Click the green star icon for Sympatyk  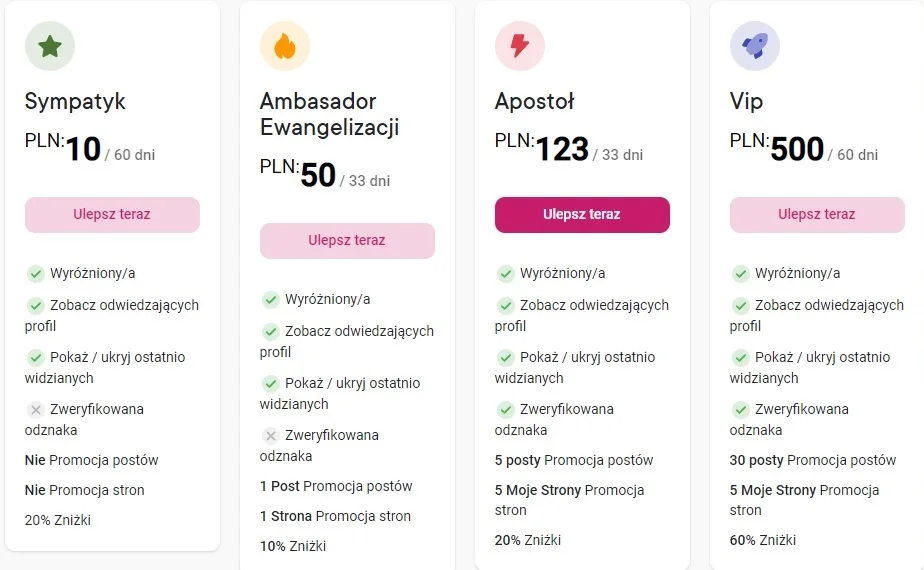(50, 46)
